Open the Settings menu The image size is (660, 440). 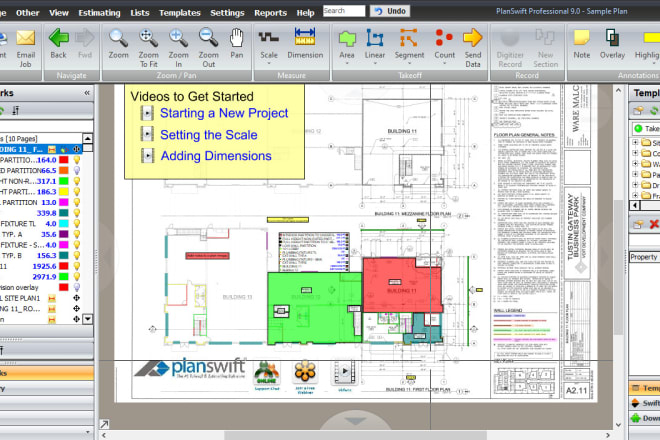click(227, 13)
